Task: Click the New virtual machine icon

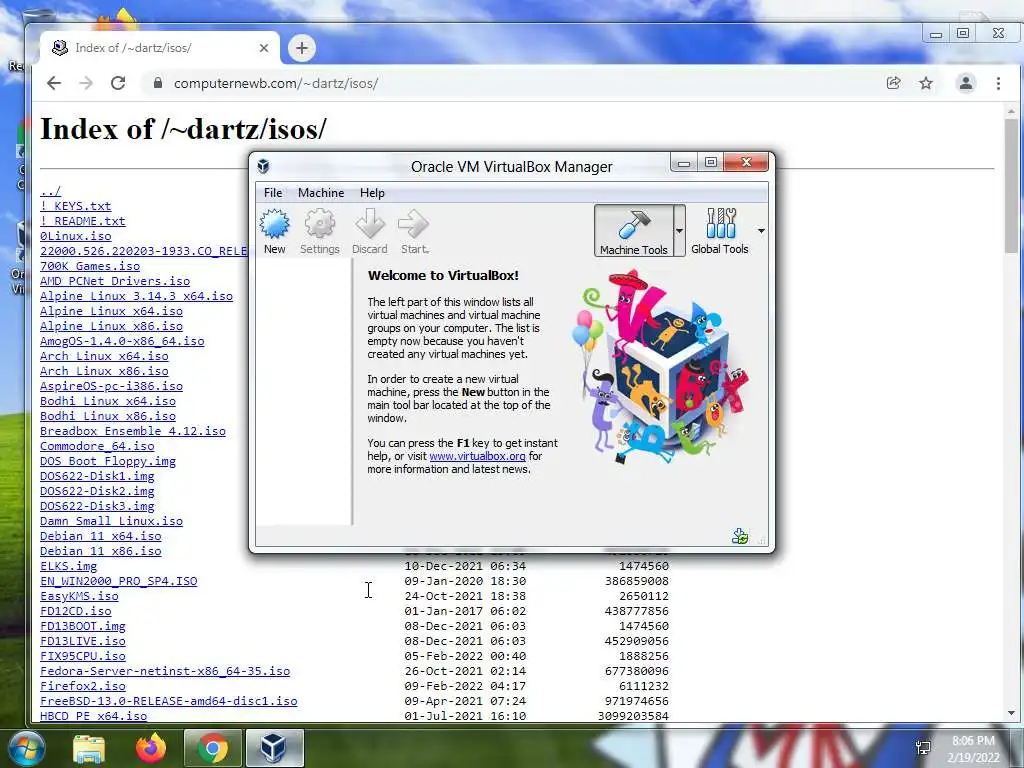Action: [x=274, y=231]
